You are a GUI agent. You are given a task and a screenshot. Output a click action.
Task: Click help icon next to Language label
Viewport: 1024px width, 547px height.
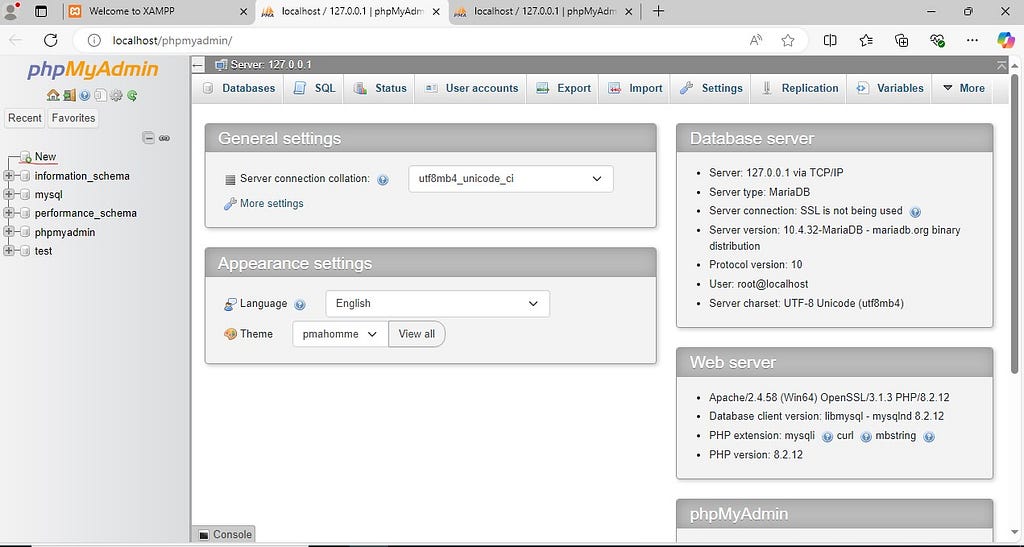[300, 304]
